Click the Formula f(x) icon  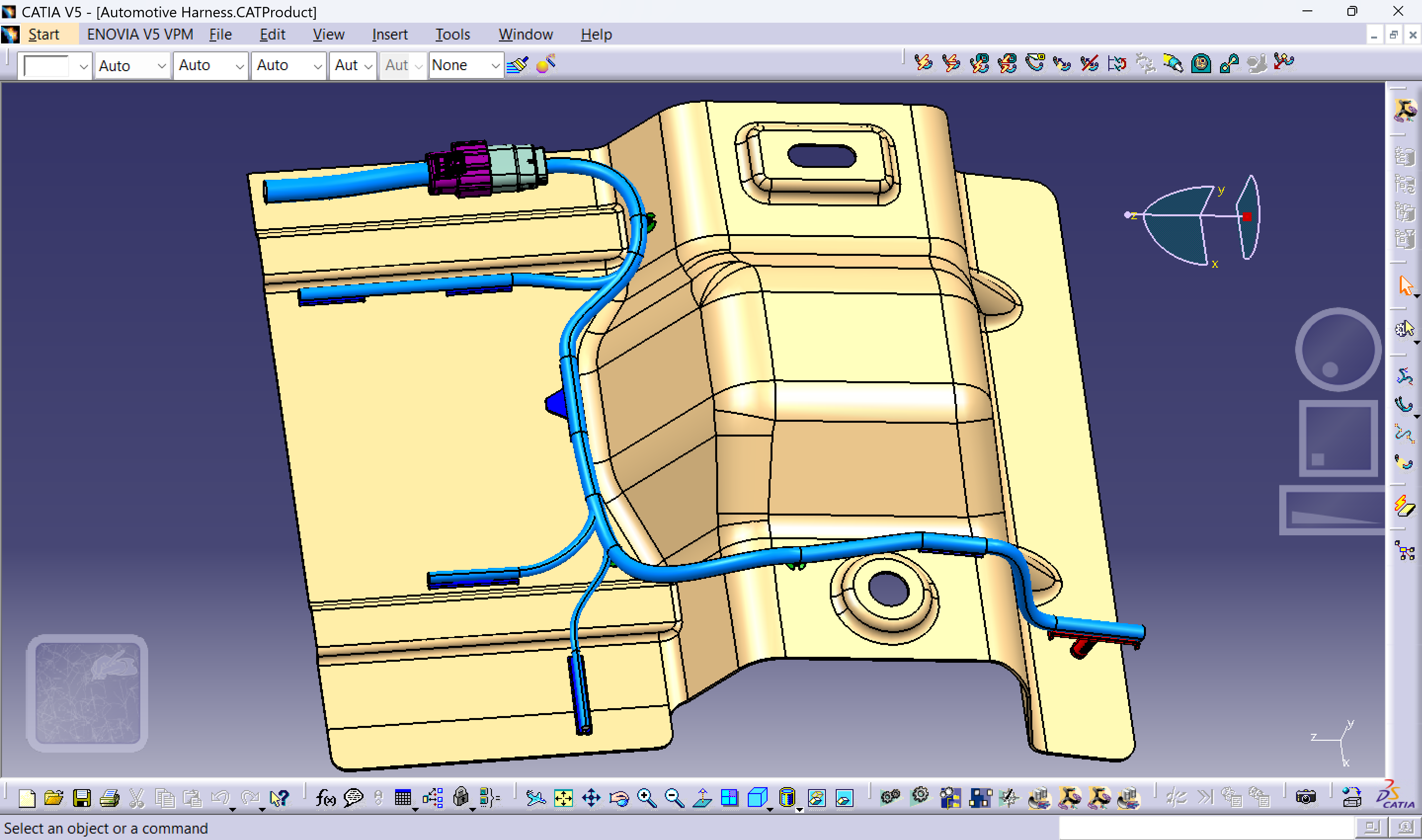[x=325, y=798]
